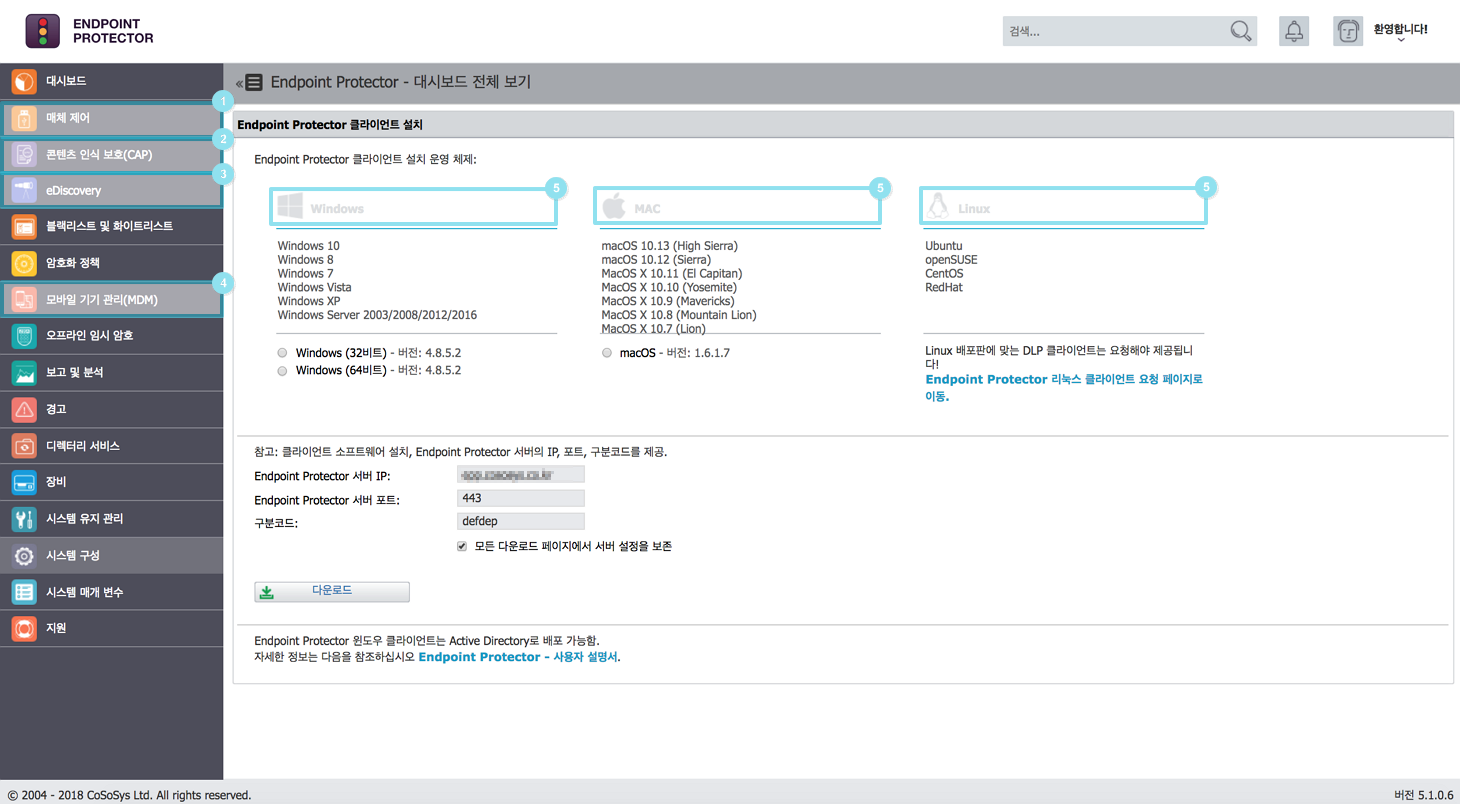Click the 서버 IP input field
Screen dimensions: 1460x804
pos(520,475)
